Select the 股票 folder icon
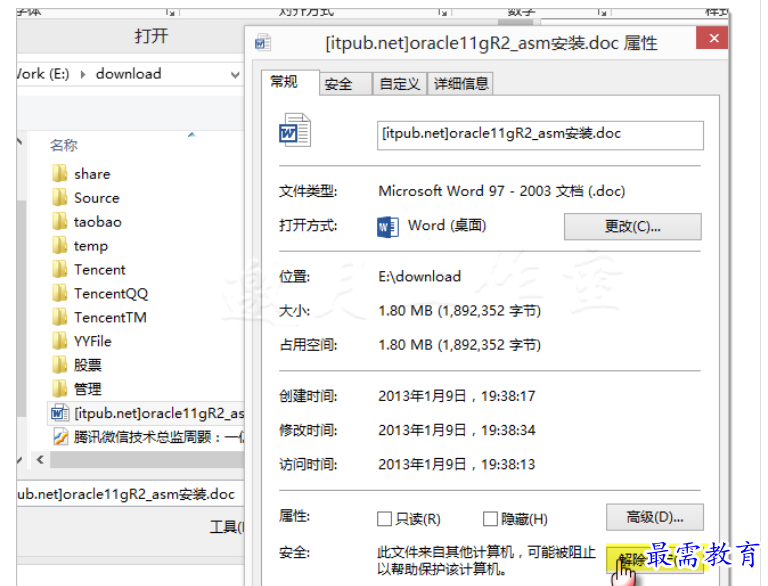 60,365
